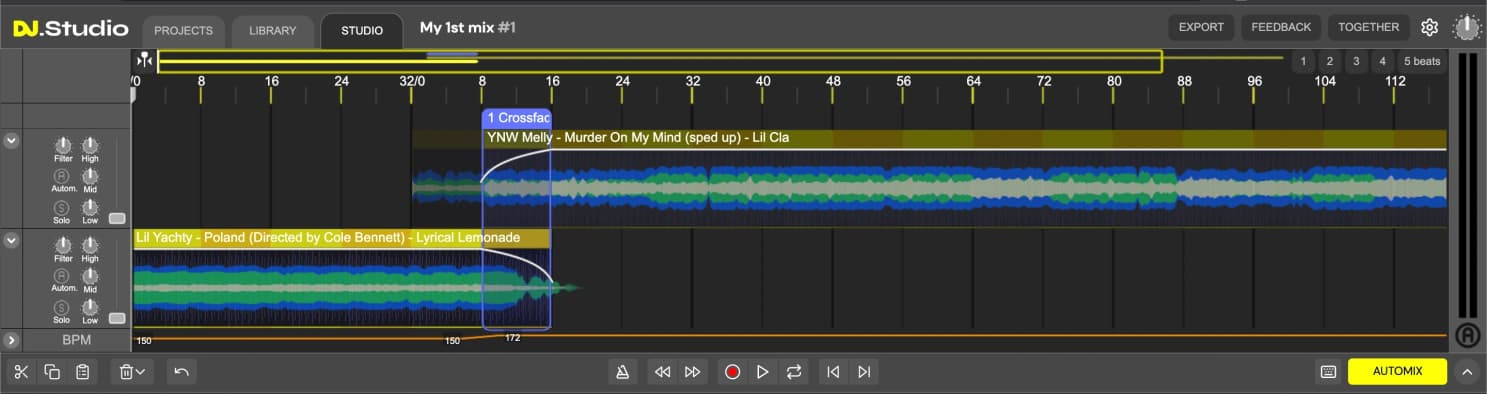The width and height of the screenshot is (1487, 394).
Task: Jump to previous transition button
Action: click(x=832, y=372)
